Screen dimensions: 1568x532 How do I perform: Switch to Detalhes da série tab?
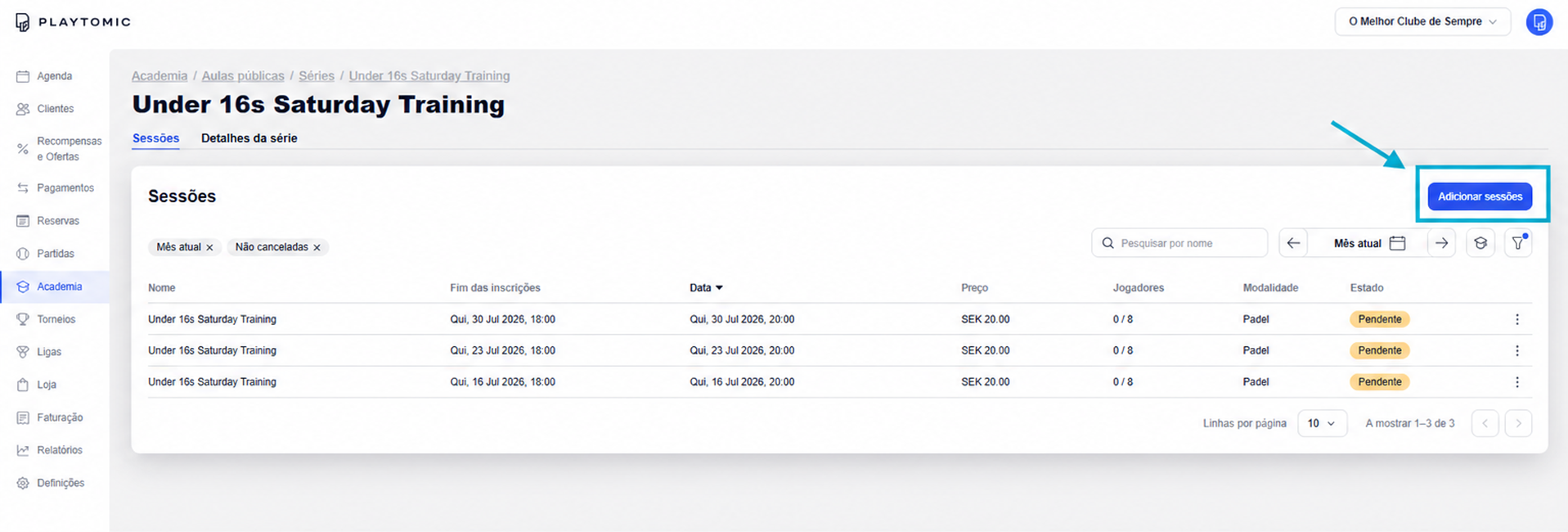point(249,138)
